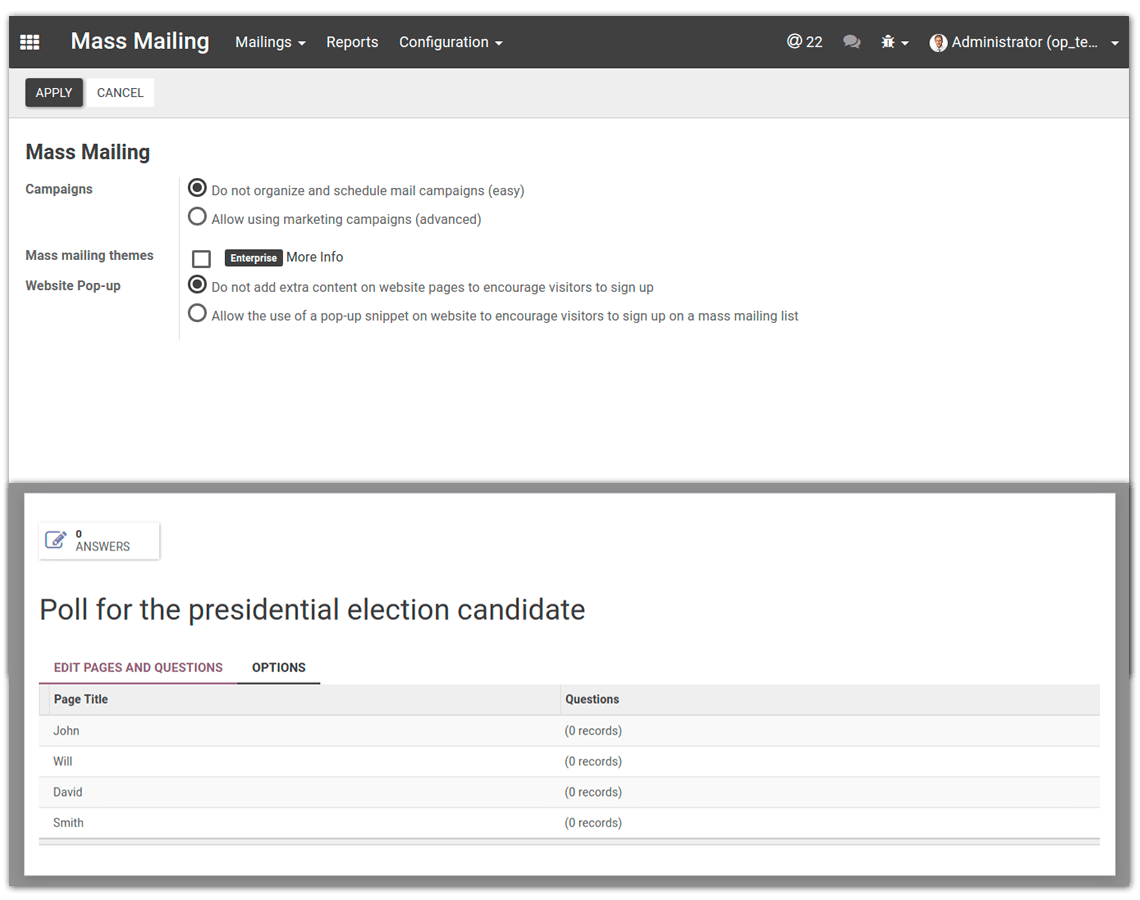1140x900 pixels.
Task: Enable the pop-up snippet sign-up option
Action: tap(197, 313)
